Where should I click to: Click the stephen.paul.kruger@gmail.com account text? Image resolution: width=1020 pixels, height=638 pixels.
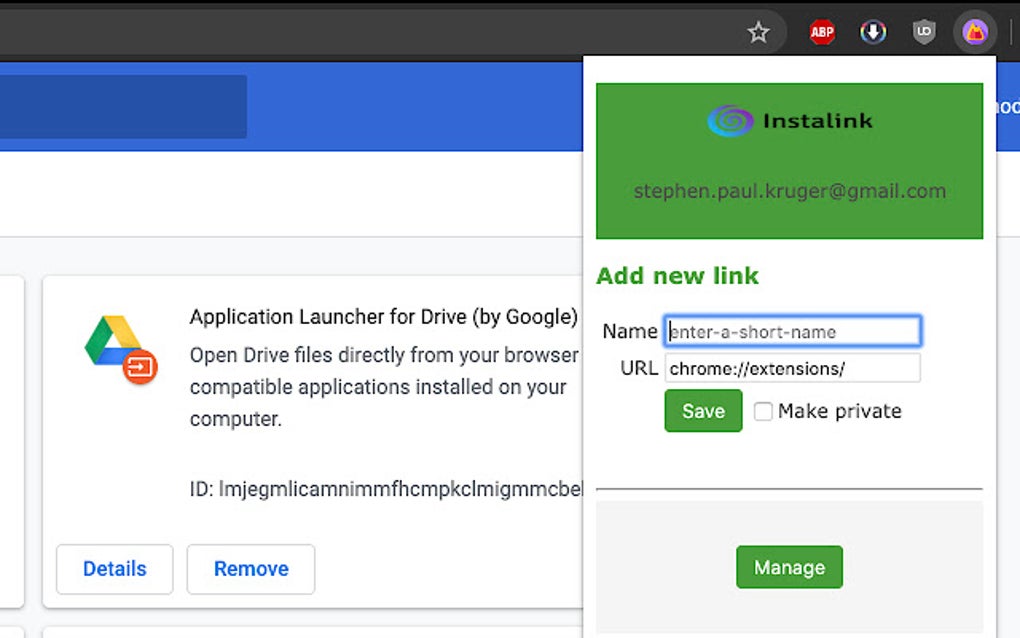[x=788, y=191]
